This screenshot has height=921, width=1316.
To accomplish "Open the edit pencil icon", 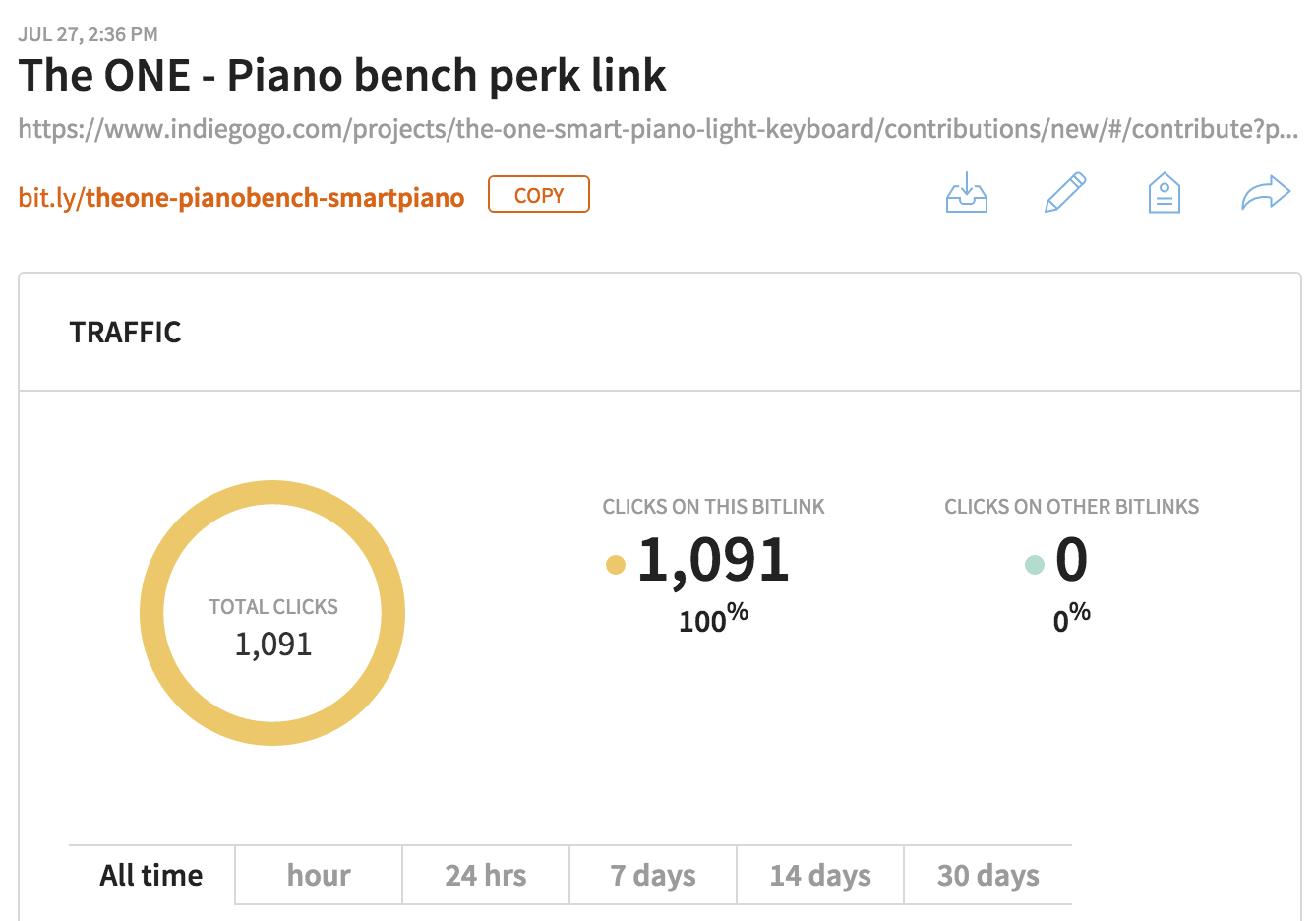I will click(1065, 193).
